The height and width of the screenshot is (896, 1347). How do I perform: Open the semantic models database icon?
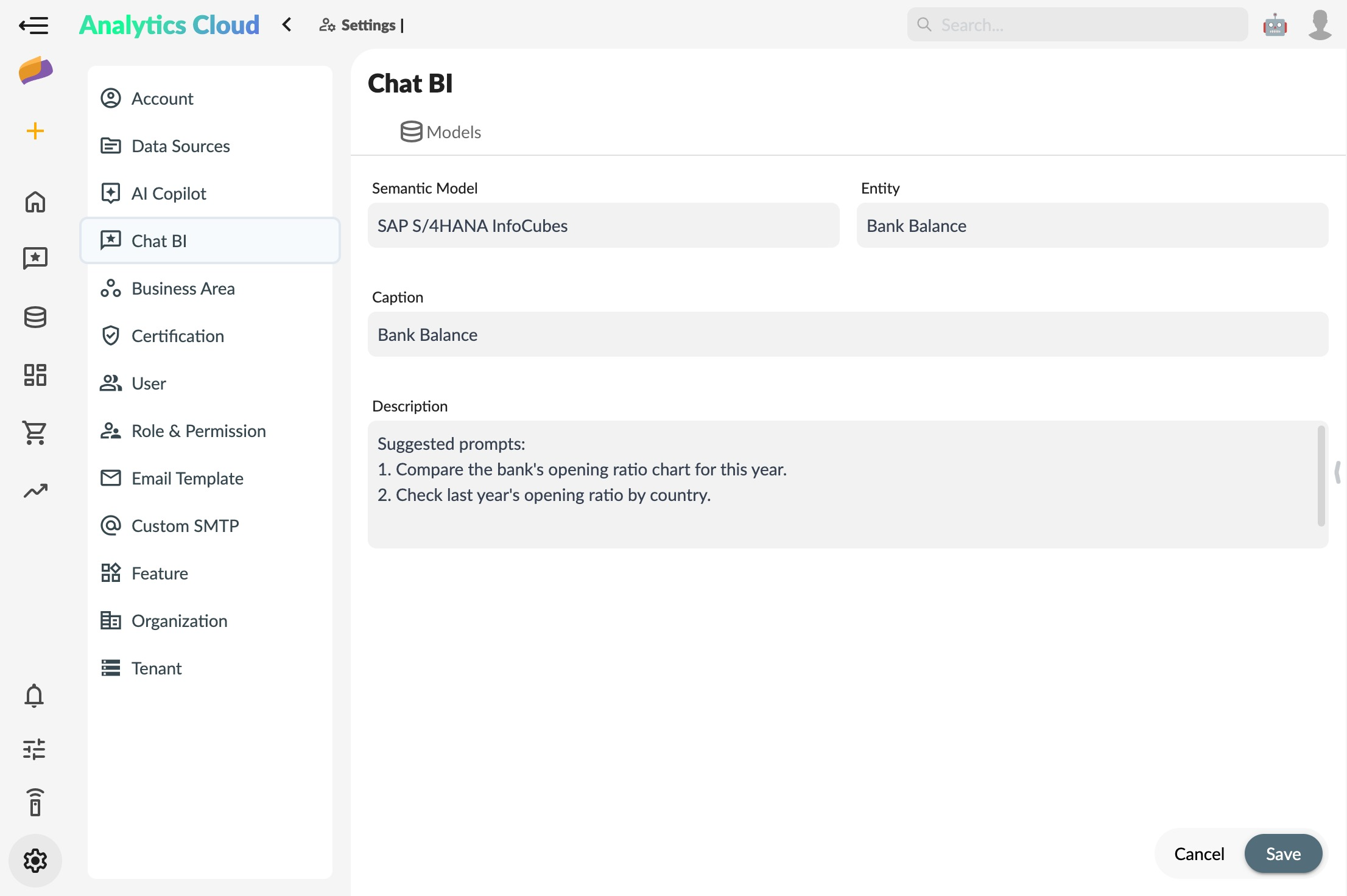[35, 317]
